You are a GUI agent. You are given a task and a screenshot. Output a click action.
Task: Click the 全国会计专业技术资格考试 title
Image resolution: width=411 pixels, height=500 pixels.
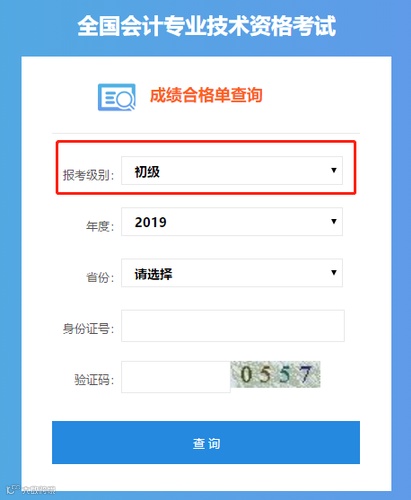pos(207,26)
